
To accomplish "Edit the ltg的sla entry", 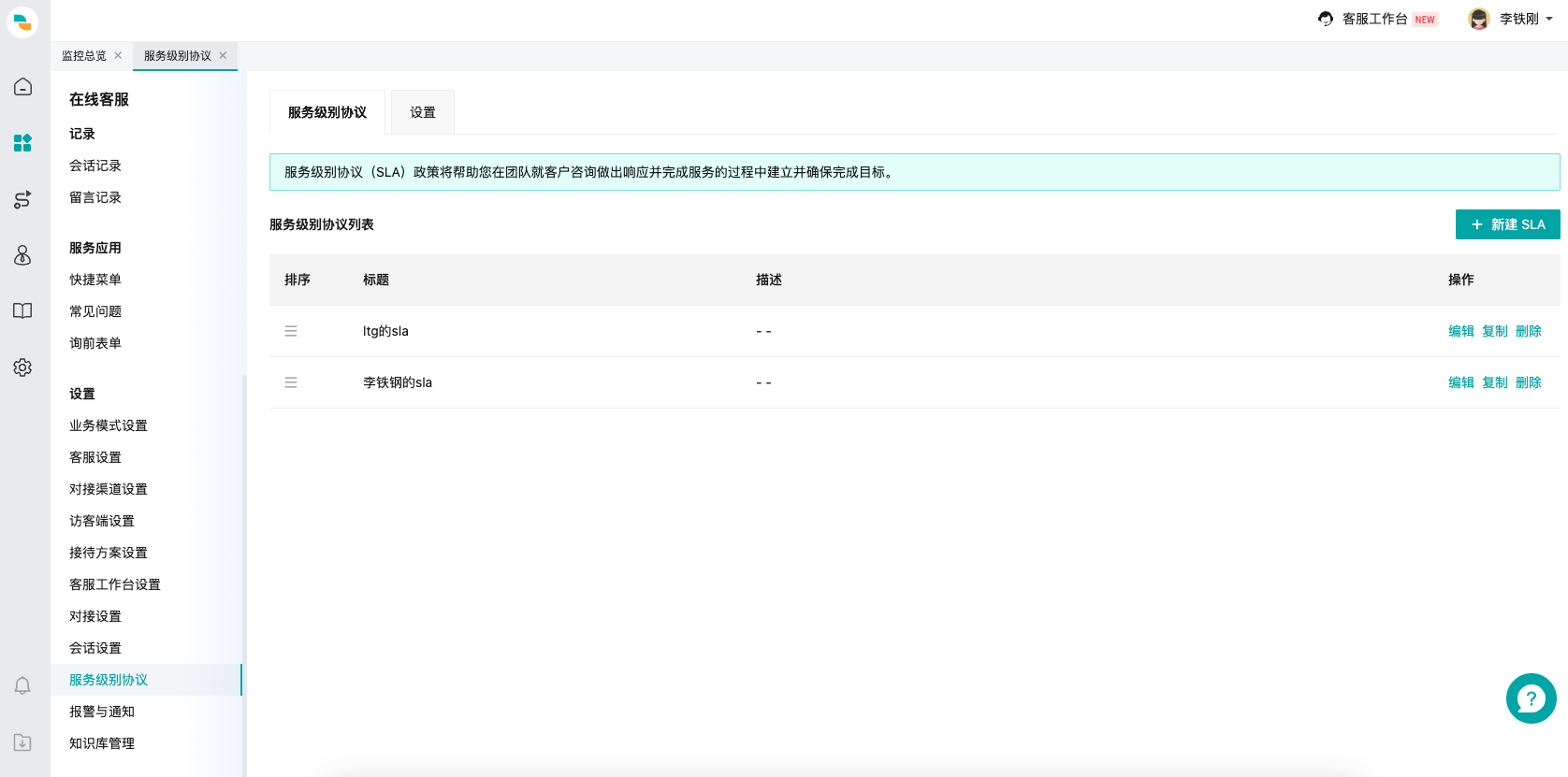I will pos(1460,331).
